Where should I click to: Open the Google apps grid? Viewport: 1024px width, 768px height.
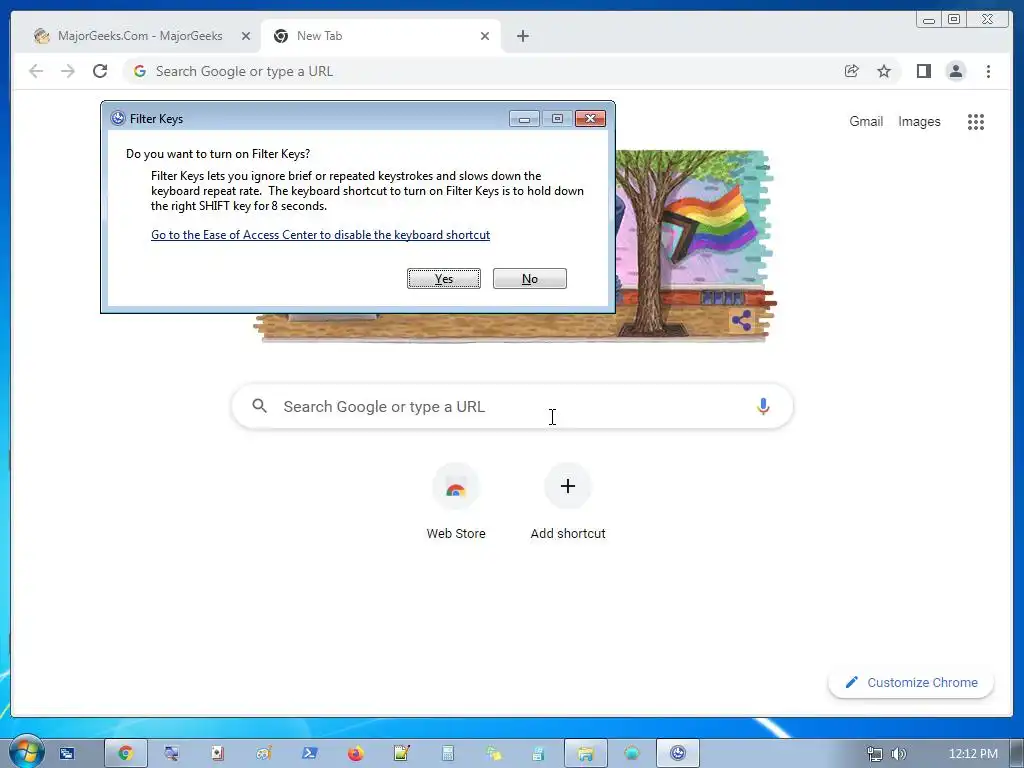[976, 121]
